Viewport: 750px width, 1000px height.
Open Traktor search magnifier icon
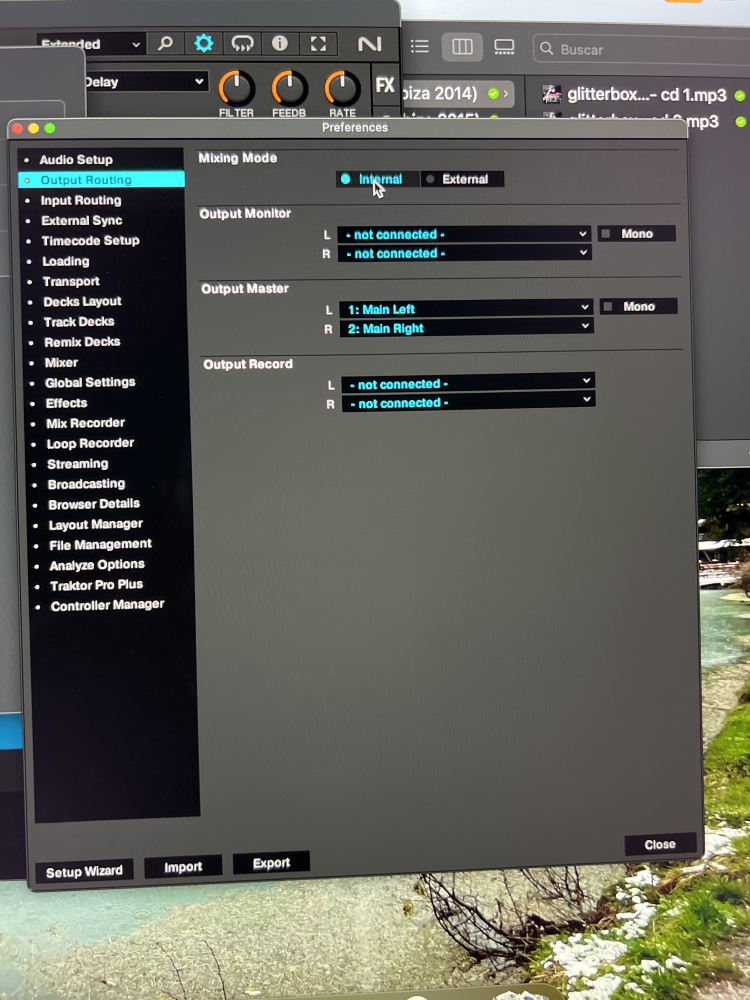165,43
